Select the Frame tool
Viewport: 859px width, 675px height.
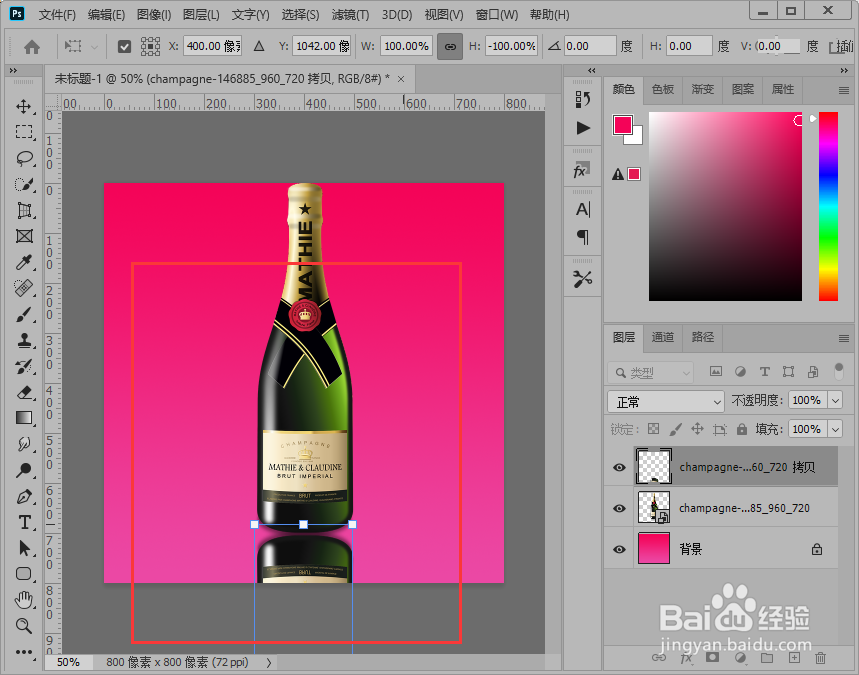(x=24, y=236)
